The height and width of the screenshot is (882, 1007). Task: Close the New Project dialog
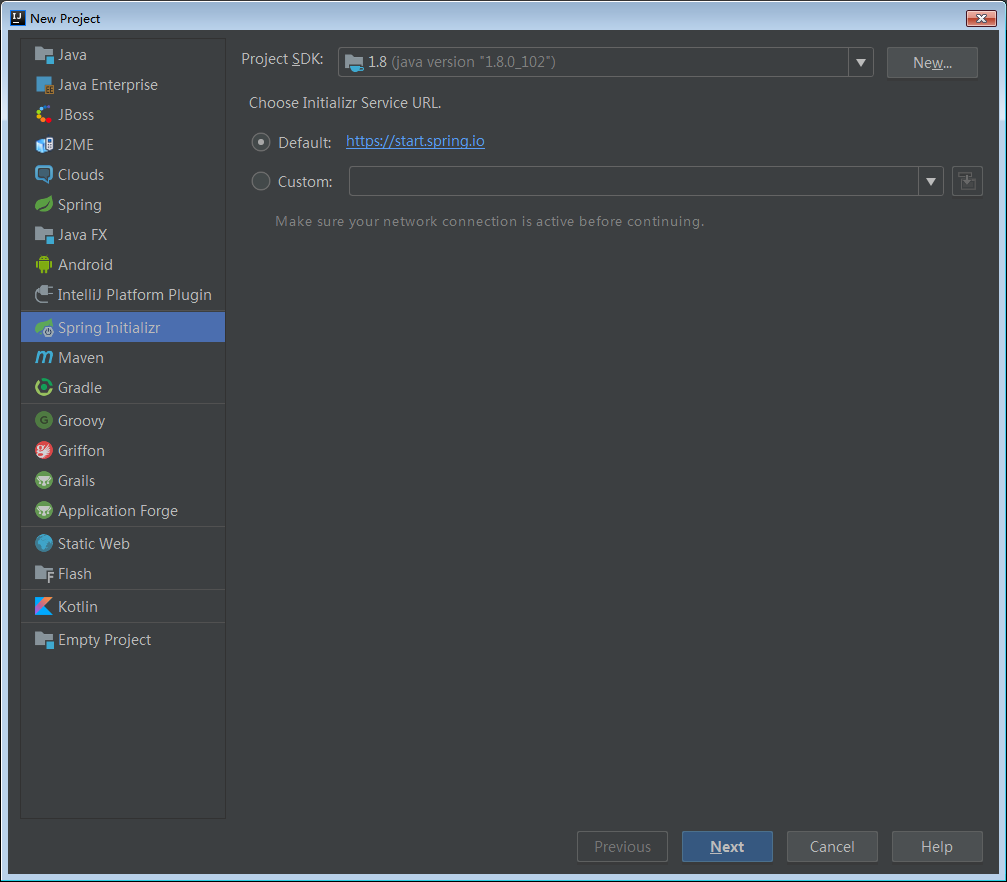coord(981,18)
